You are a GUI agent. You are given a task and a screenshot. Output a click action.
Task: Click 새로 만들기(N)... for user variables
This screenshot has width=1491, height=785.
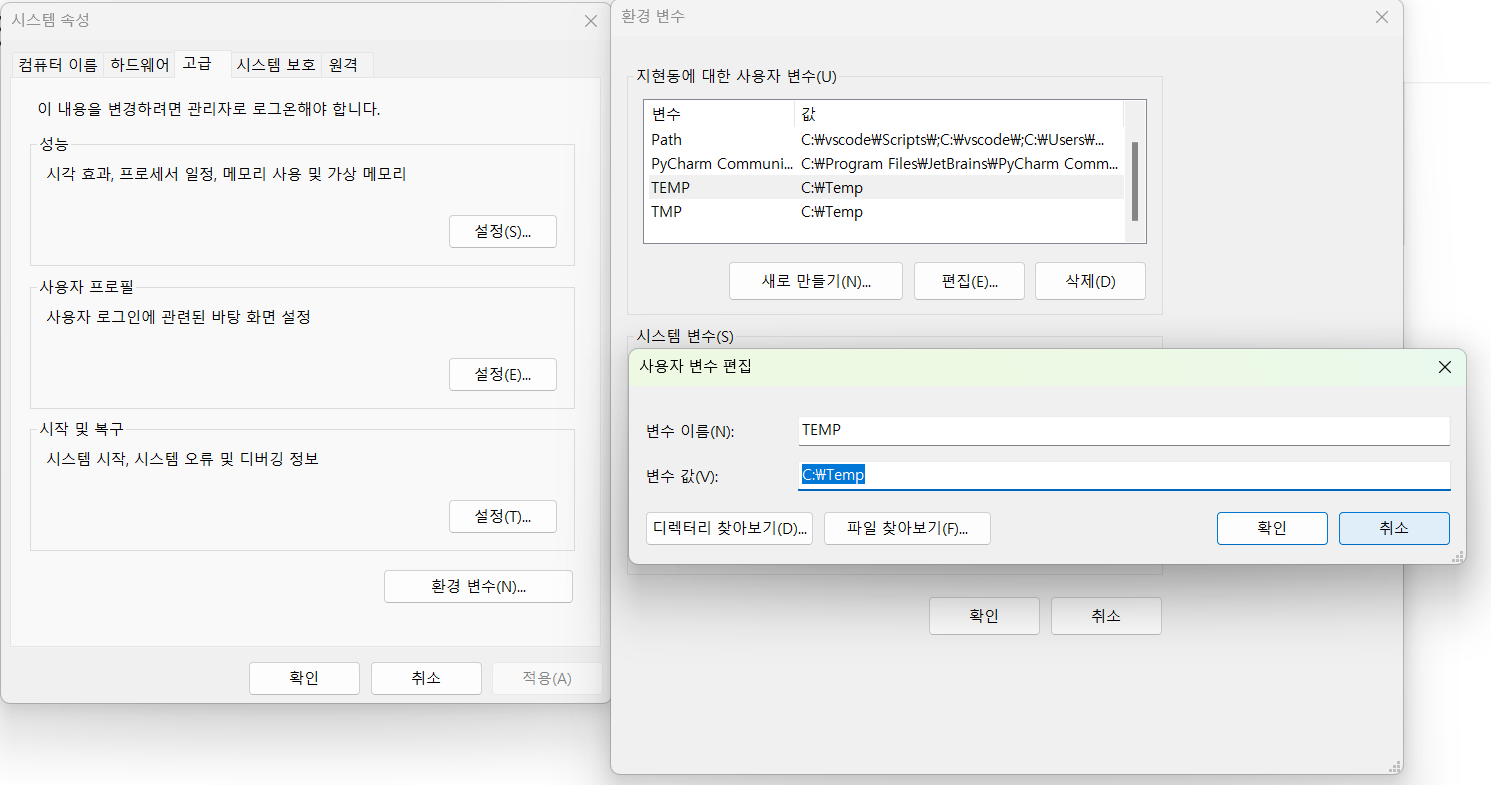816,281
